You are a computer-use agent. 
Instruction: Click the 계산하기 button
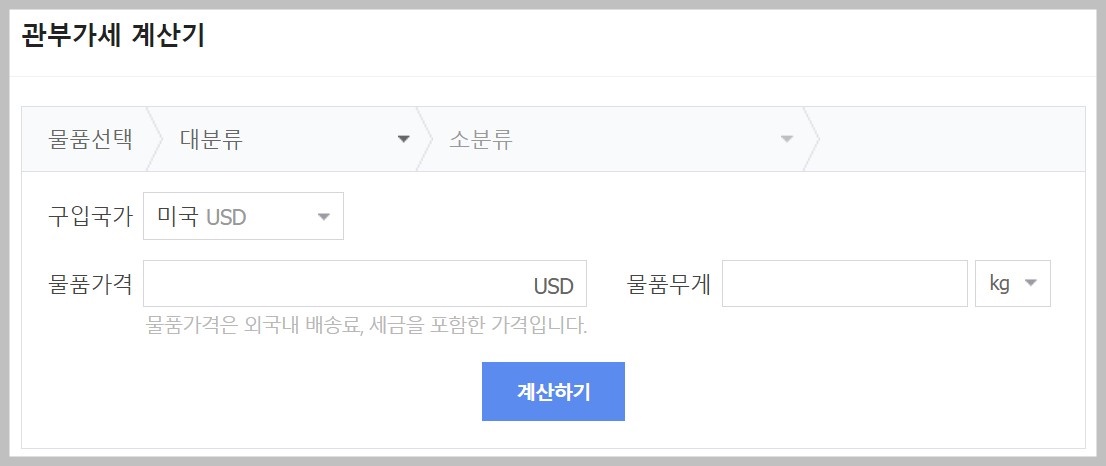(553, 391)
